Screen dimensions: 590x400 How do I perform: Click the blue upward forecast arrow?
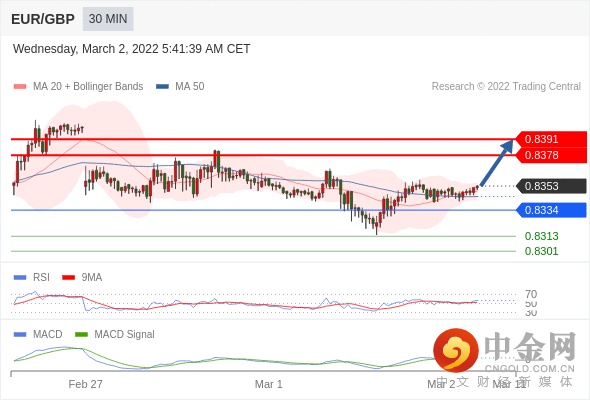497,163
